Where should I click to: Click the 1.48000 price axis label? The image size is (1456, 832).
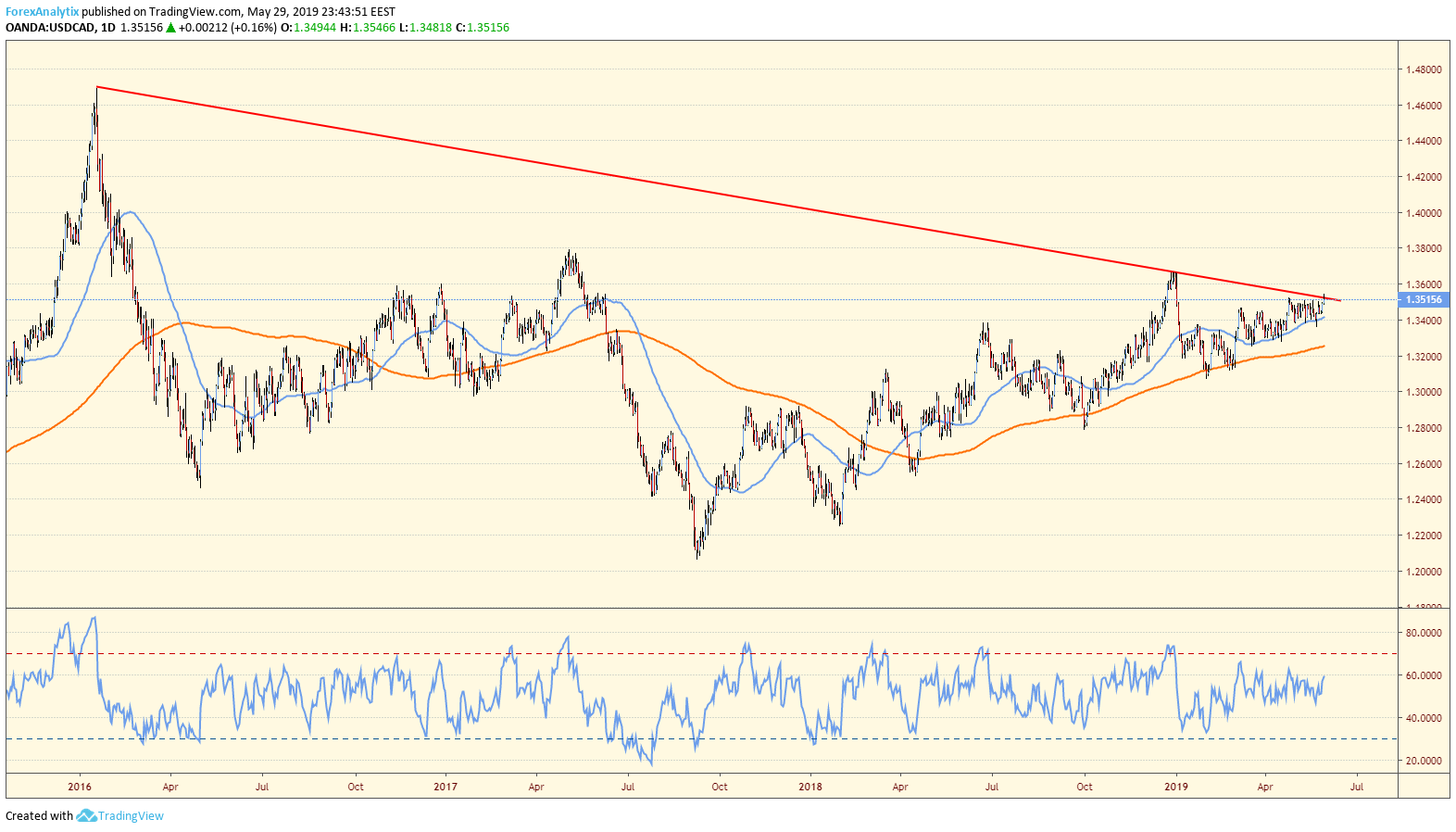click(x=1423, y=69)
